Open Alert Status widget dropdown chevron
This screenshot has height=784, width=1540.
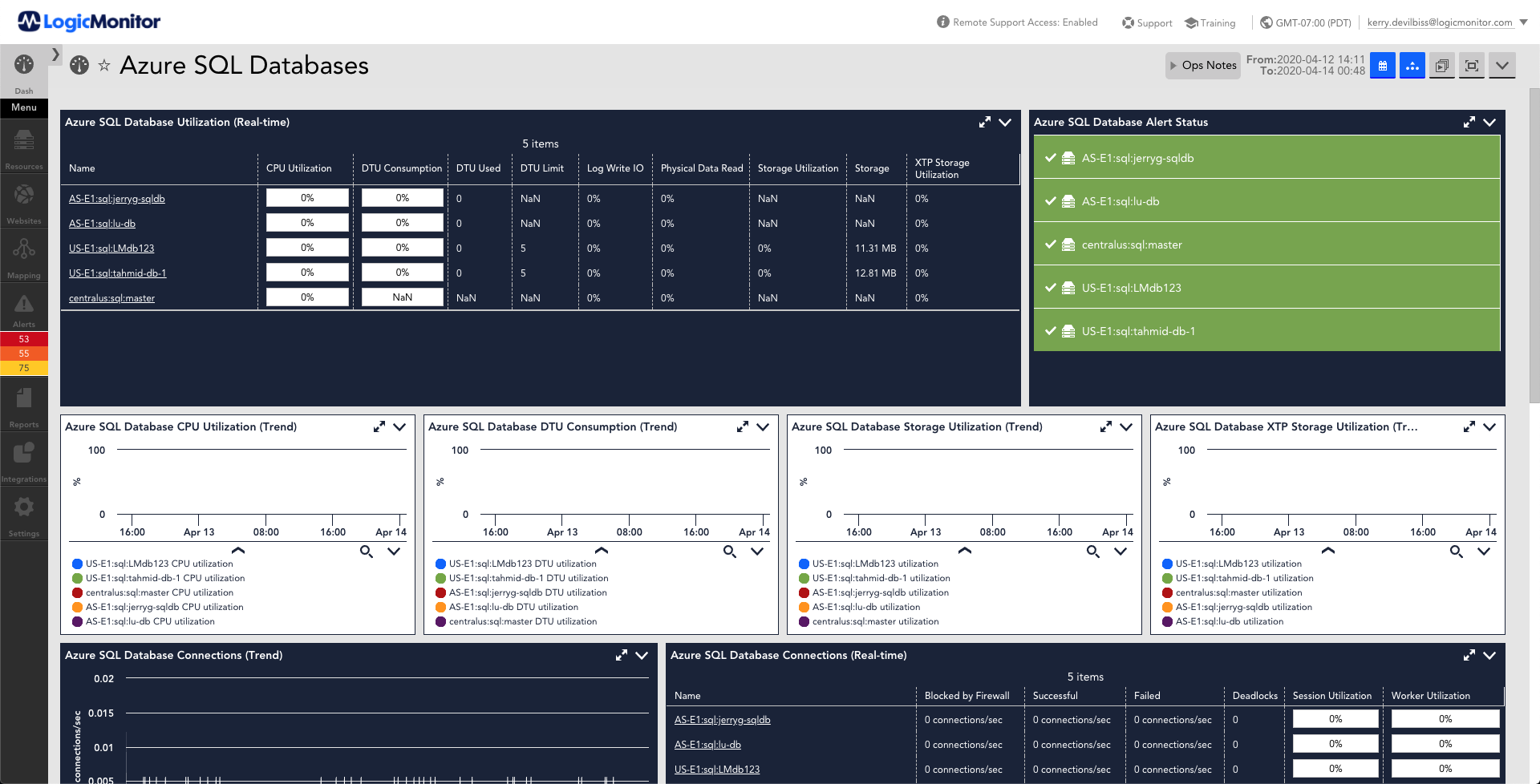[x=1489, y=122]
